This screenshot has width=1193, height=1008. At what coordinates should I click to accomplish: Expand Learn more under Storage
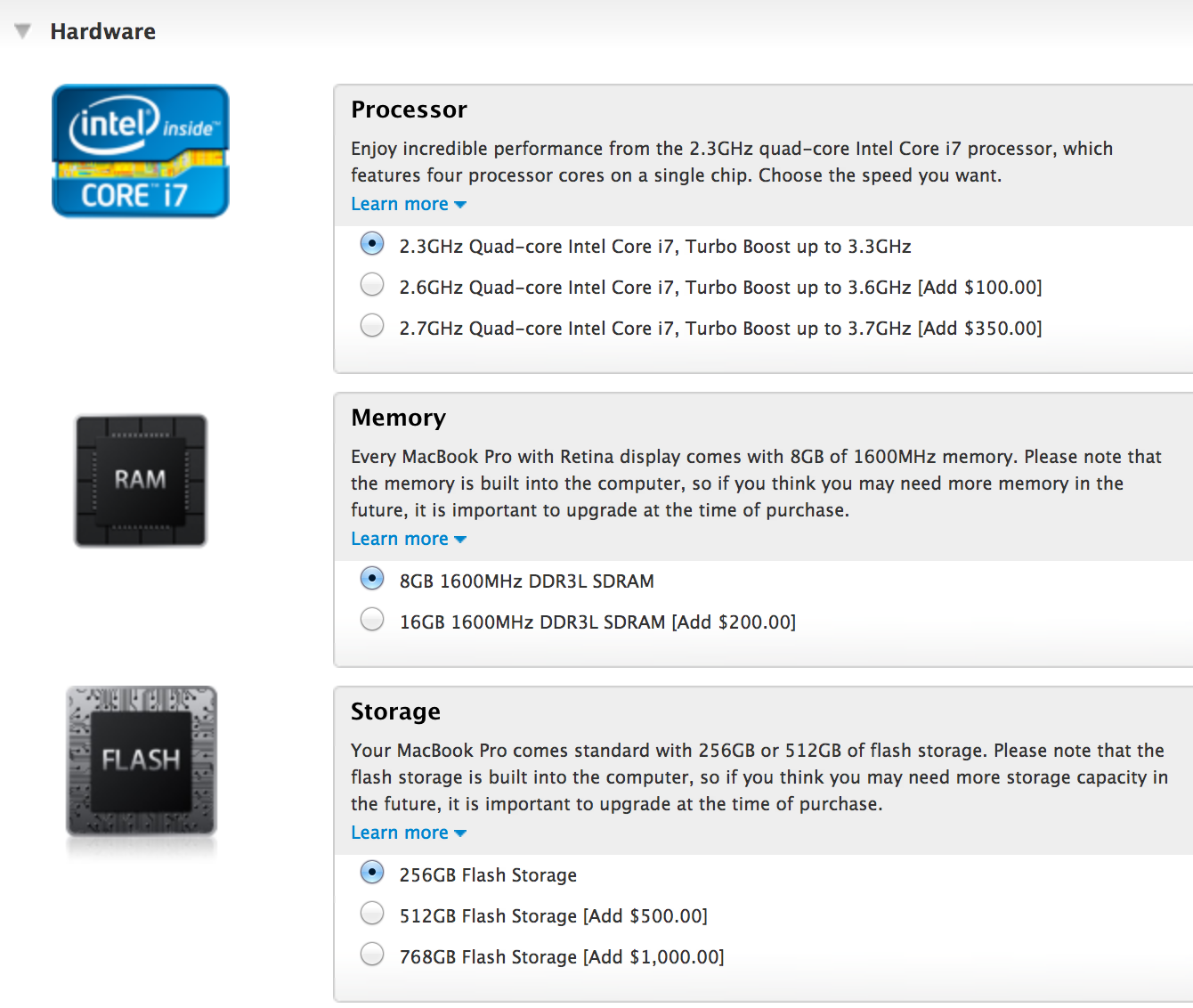tap(409, 833)
